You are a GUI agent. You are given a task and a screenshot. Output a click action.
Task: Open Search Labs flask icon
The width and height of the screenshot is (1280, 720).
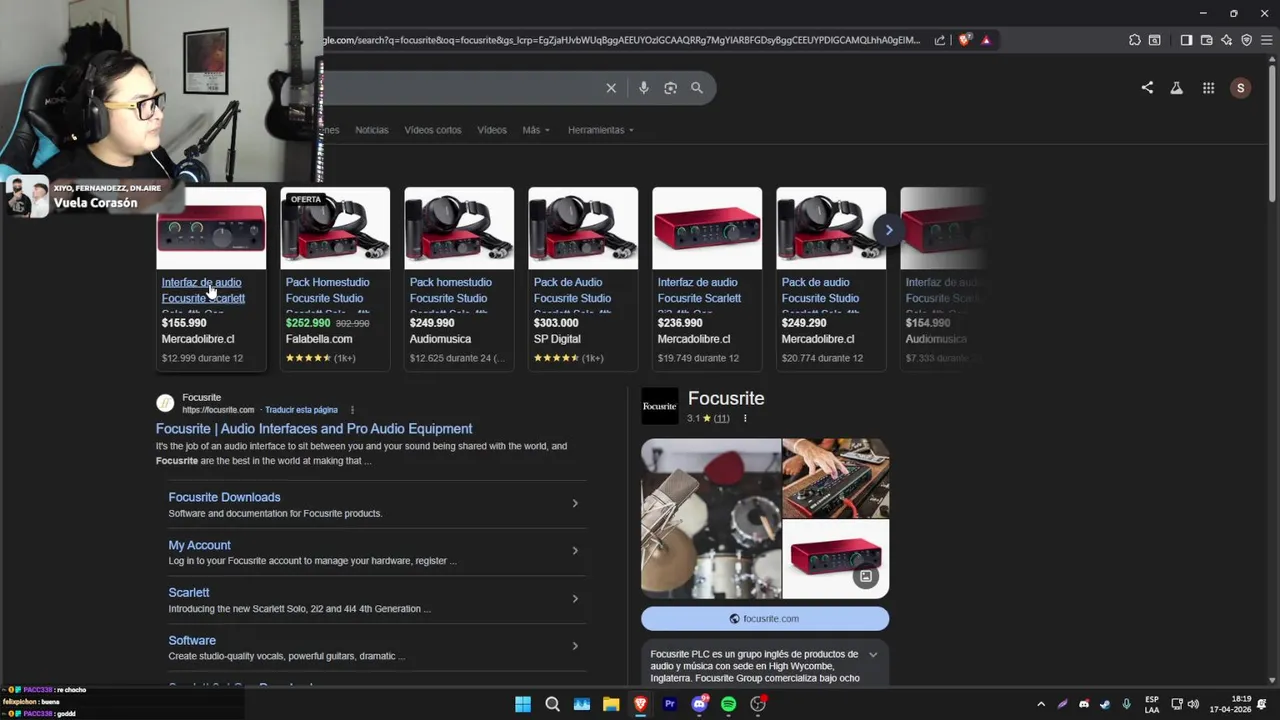(1177, 88)
